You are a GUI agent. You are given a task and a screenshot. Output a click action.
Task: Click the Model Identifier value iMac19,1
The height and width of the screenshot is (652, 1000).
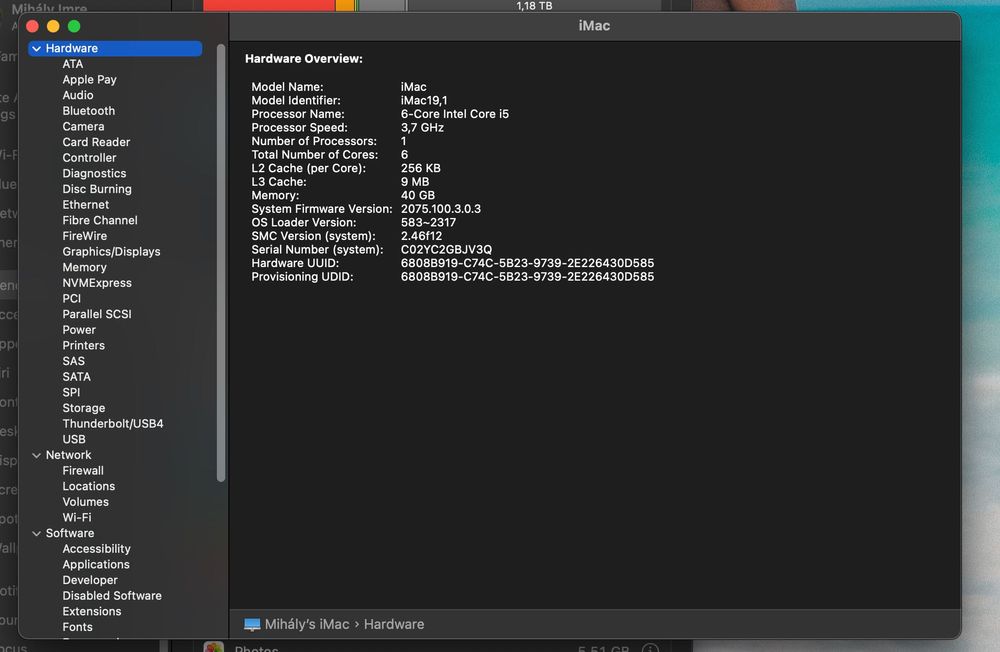click(x=424, y=100)
